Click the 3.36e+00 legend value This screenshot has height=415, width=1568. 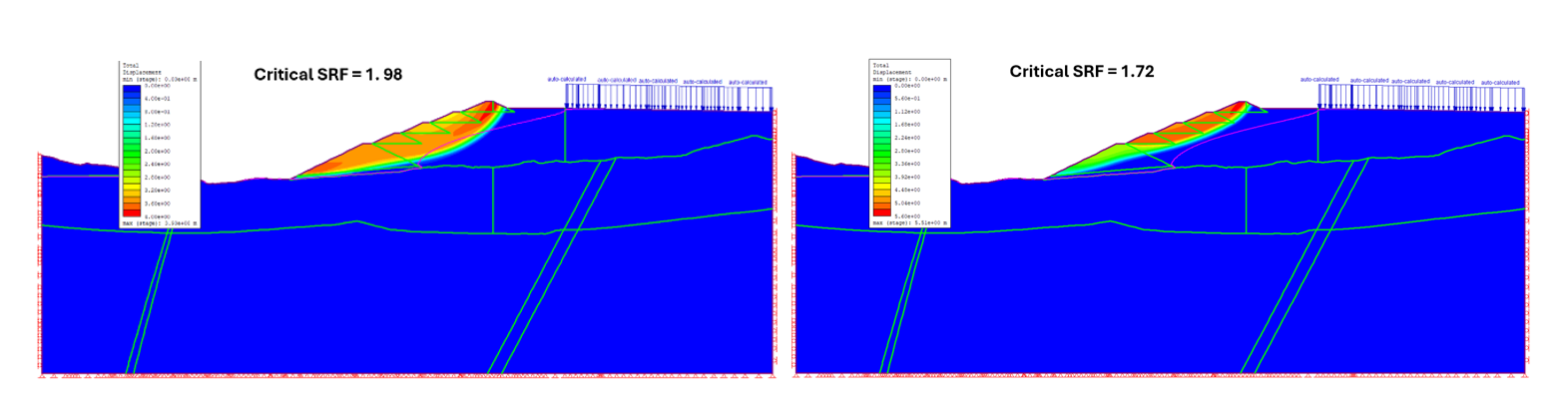tap(907, 164)
